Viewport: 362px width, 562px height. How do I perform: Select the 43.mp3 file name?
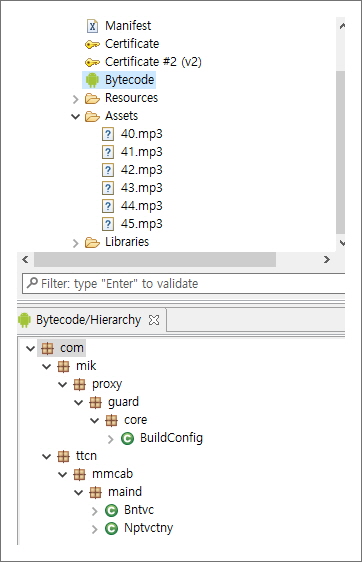click(142, 188)
